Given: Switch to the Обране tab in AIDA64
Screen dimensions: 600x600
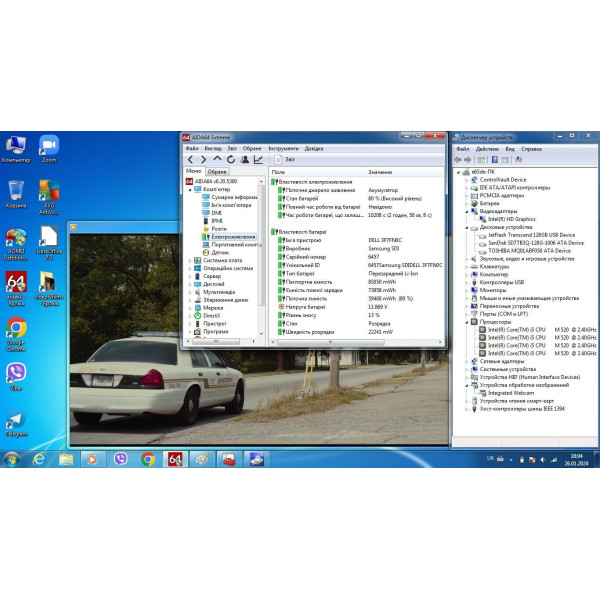Looking at the screenshot, I should (x=217, y=172).
